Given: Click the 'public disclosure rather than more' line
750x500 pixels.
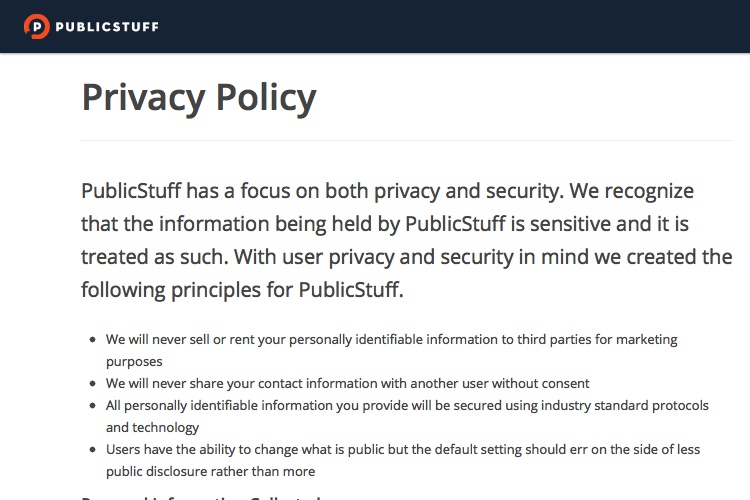Looking at the screenshot, I should point(210,472).
